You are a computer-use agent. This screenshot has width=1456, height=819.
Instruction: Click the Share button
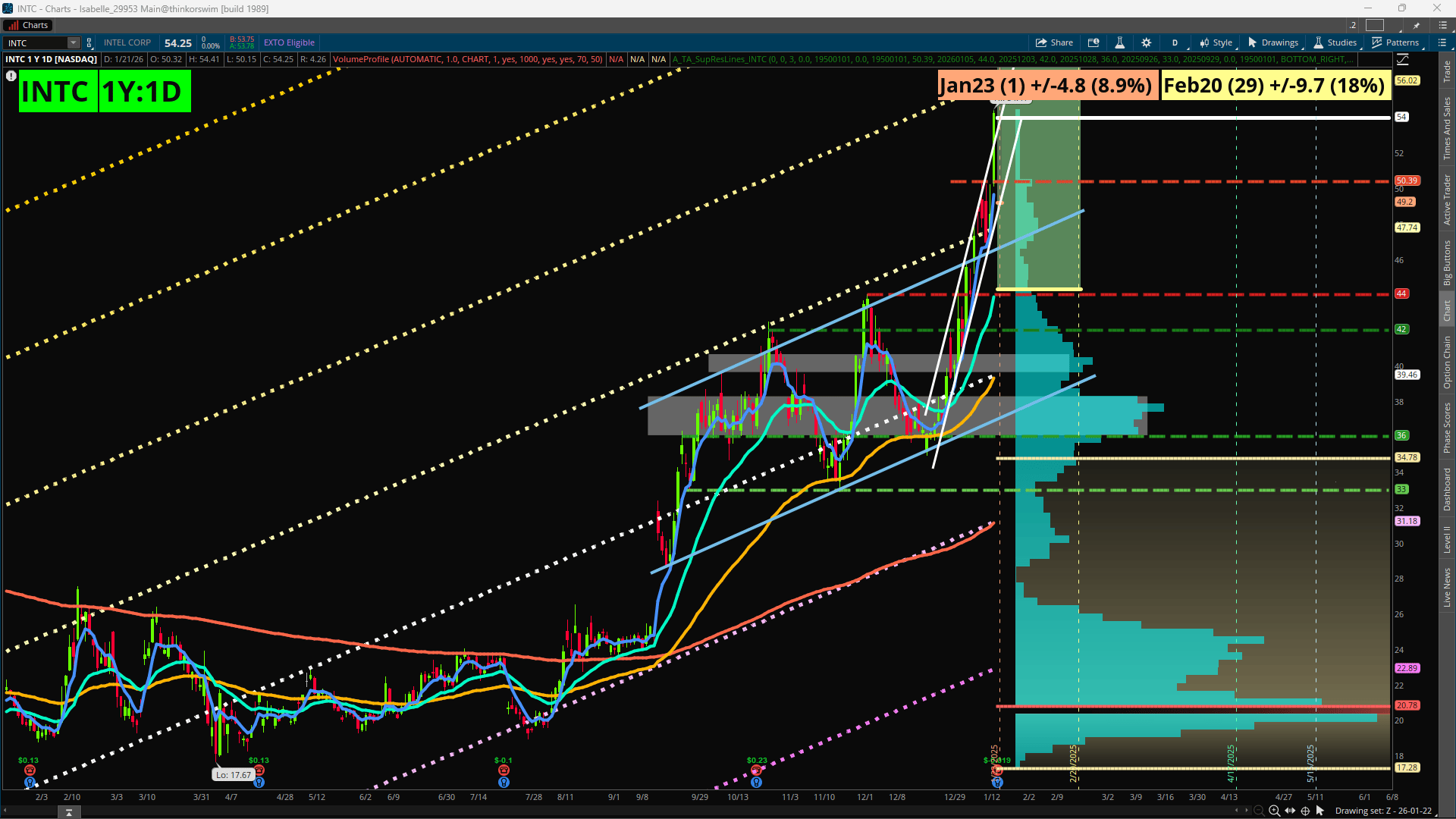1054,42
